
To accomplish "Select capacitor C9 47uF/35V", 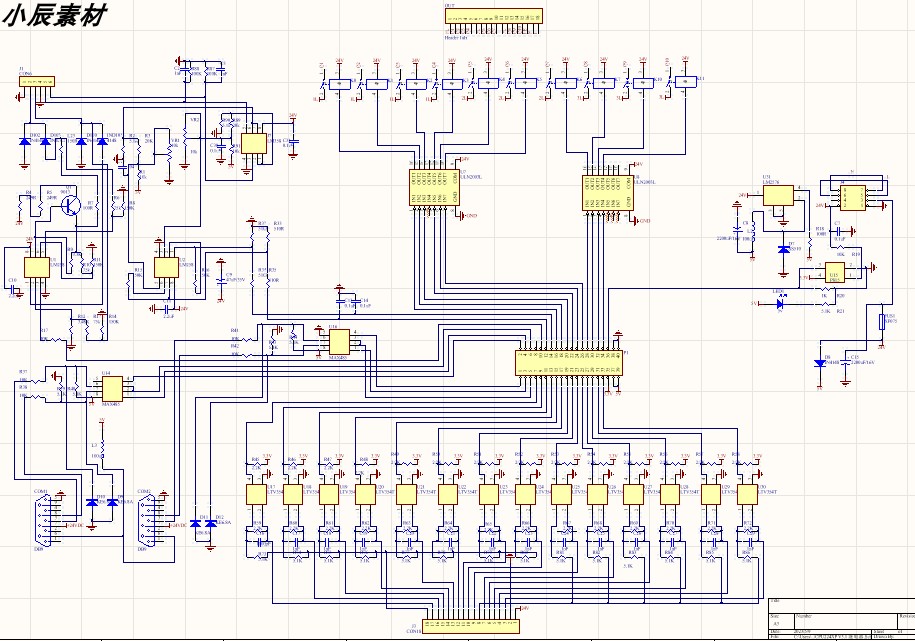I will [221, 281].
